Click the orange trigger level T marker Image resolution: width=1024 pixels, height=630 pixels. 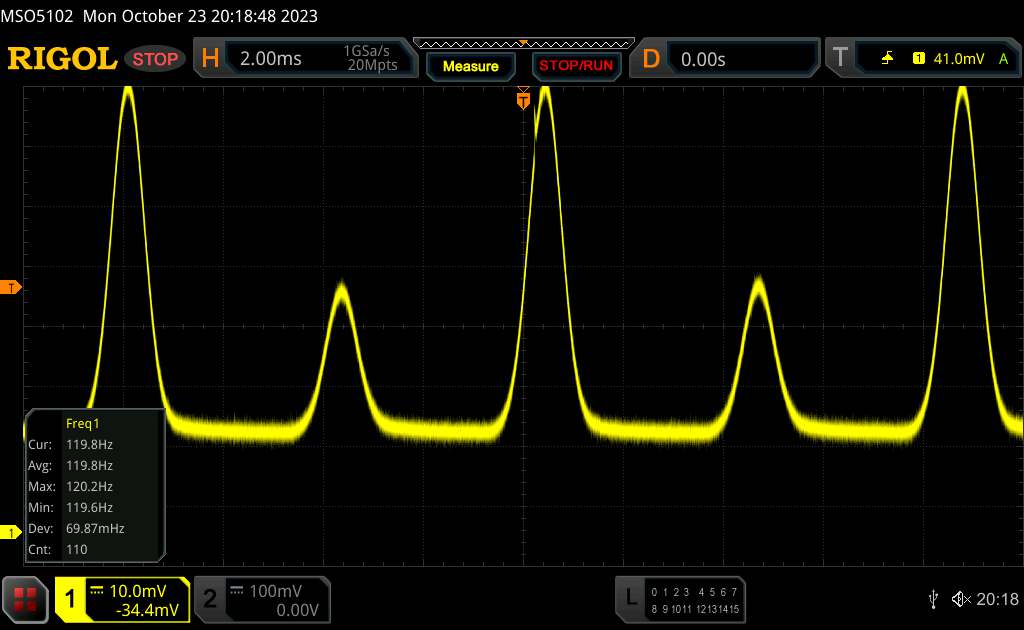click(12, 288)
